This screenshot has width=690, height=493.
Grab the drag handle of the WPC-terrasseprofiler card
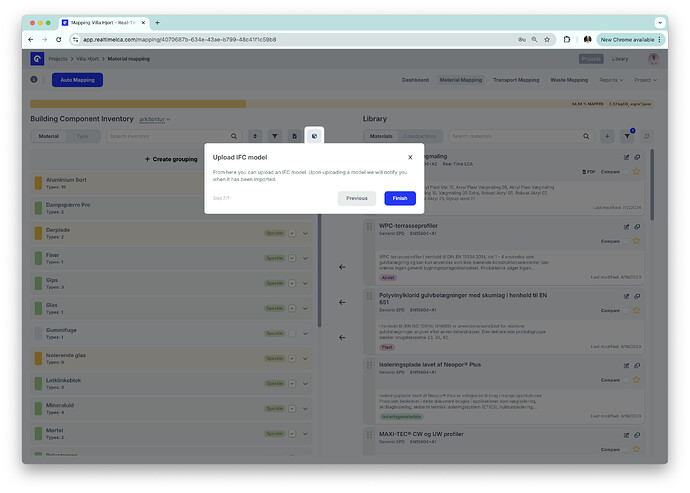[369, 226]
